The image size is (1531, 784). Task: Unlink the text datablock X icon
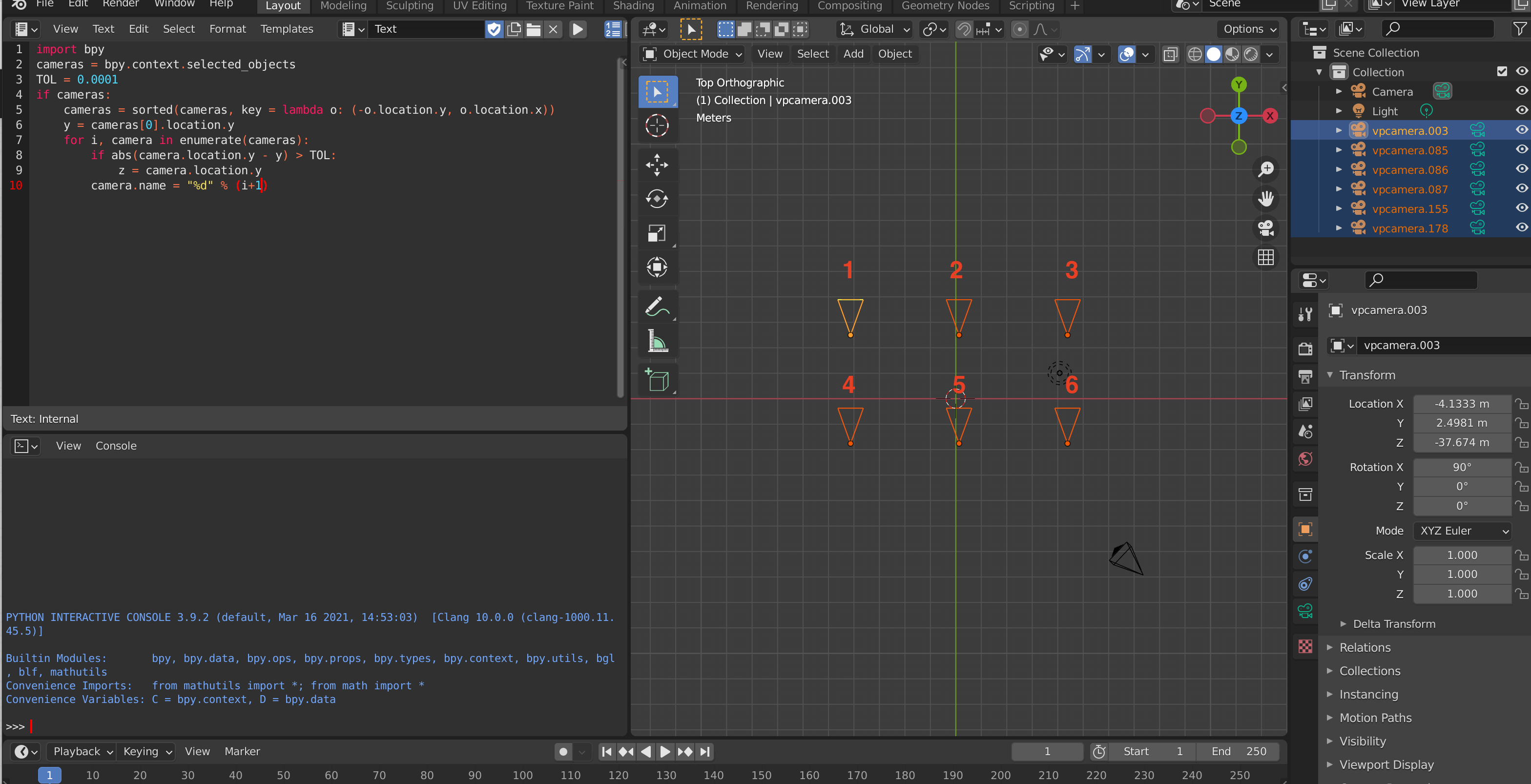(553, 29)
